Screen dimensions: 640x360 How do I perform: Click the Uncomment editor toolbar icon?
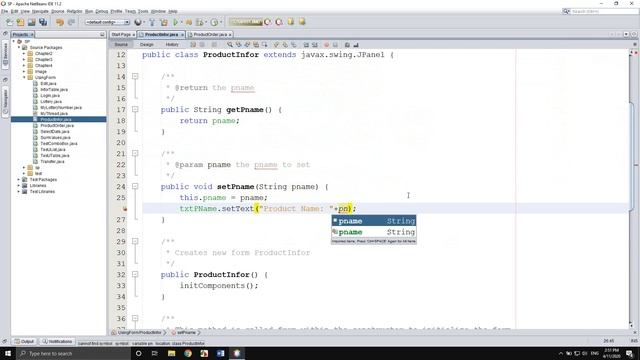(356, 44)
